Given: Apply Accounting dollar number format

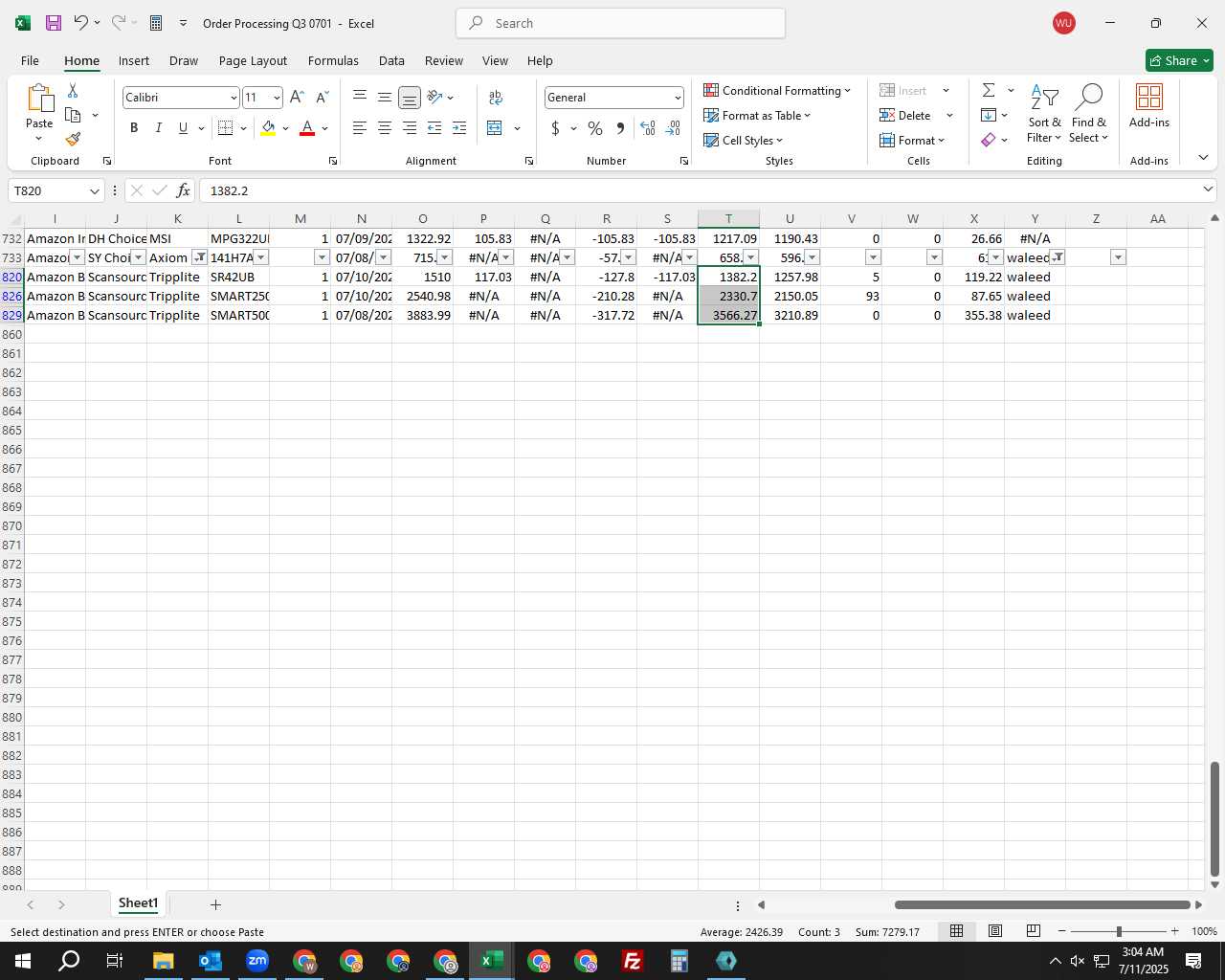Looking at the screenshot, I should coord(555,128).
